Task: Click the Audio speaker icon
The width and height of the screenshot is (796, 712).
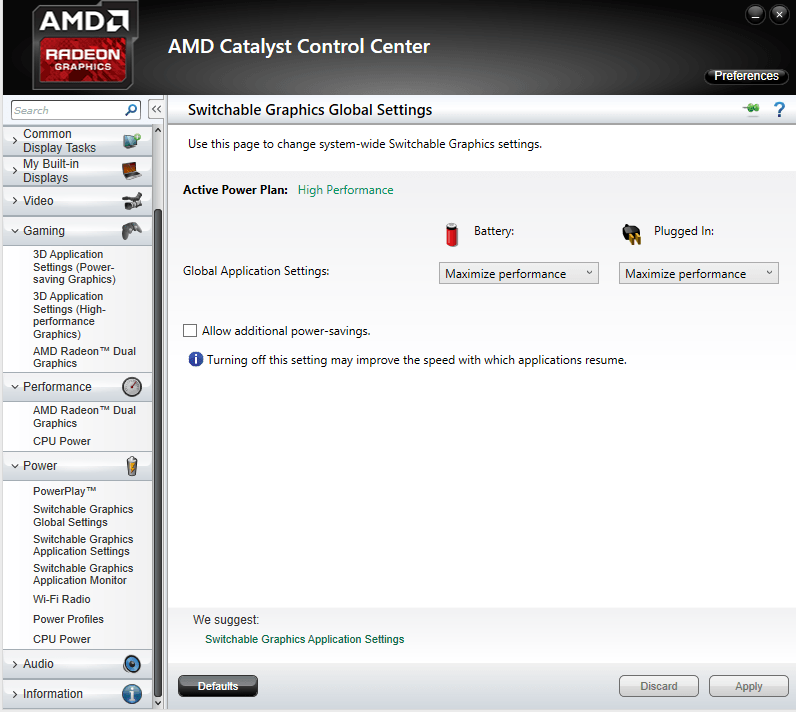Action: pyautogui.click(x=132, y=664)
